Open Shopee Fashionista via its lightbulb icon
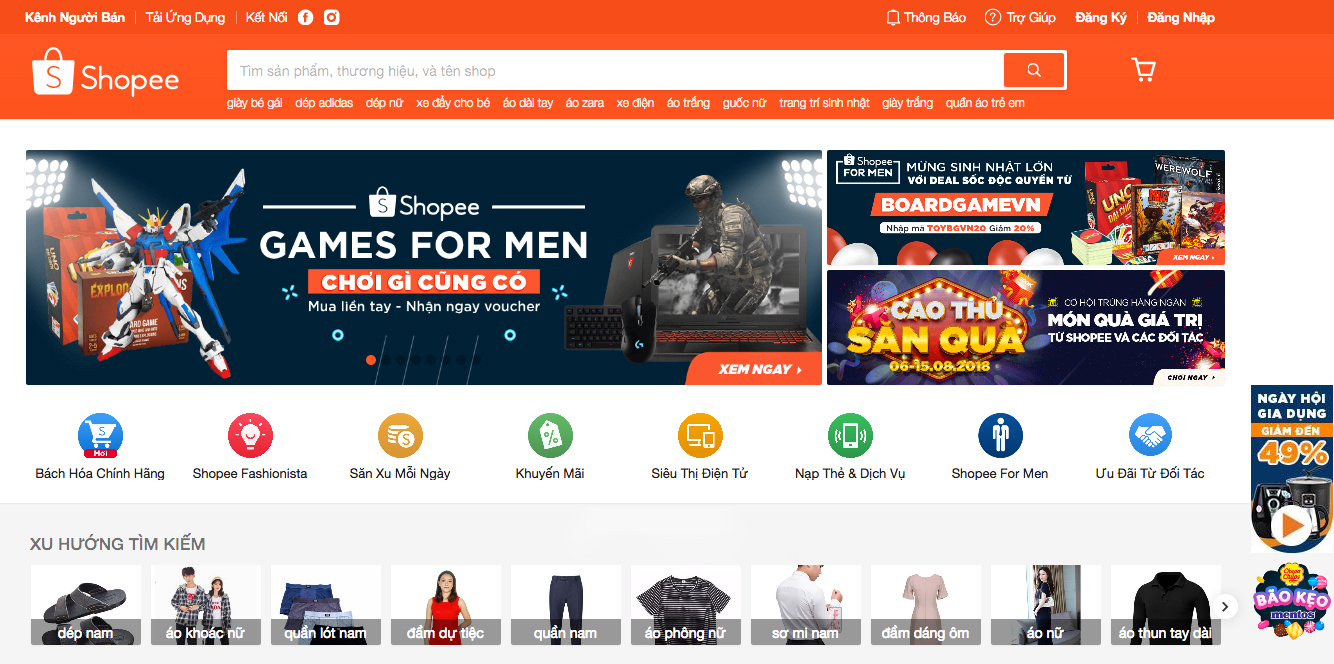Image resolution: width=1334 pixels, height=664 pixels. pyautogui.click(x=249, y=435)
